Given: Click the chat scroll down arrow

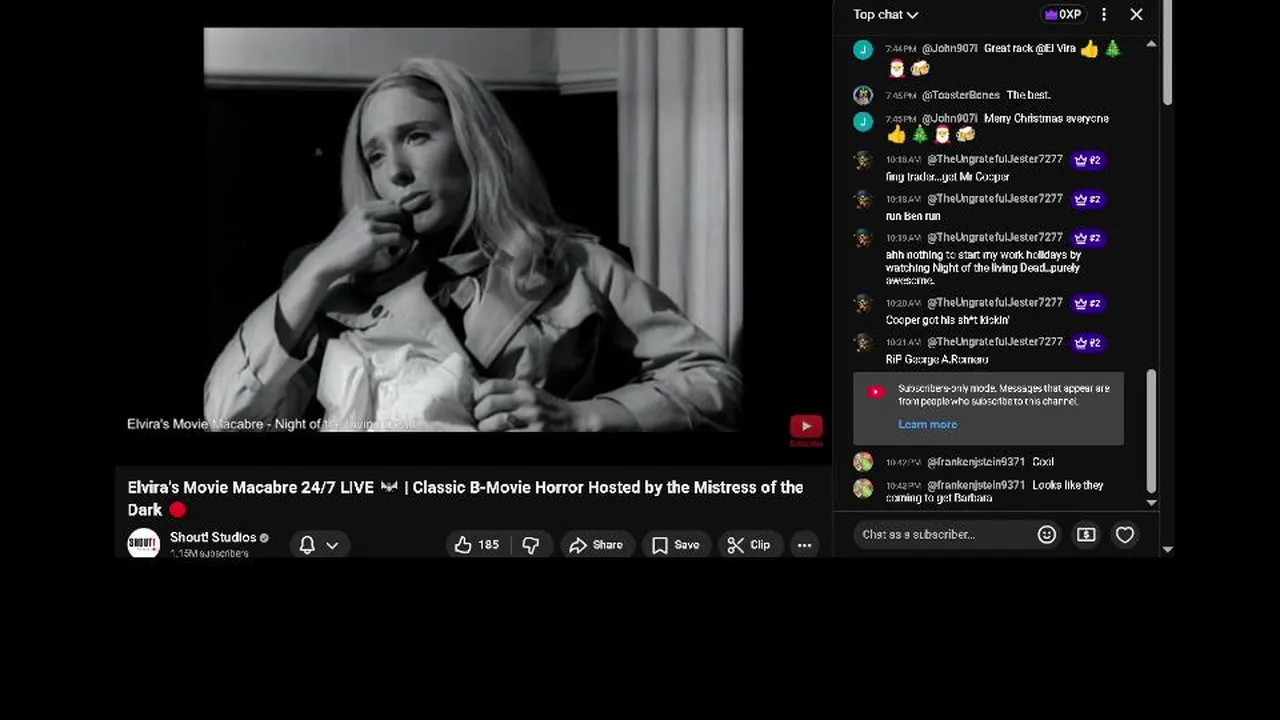Looking at the screenshot, I should coord(1151,503).
